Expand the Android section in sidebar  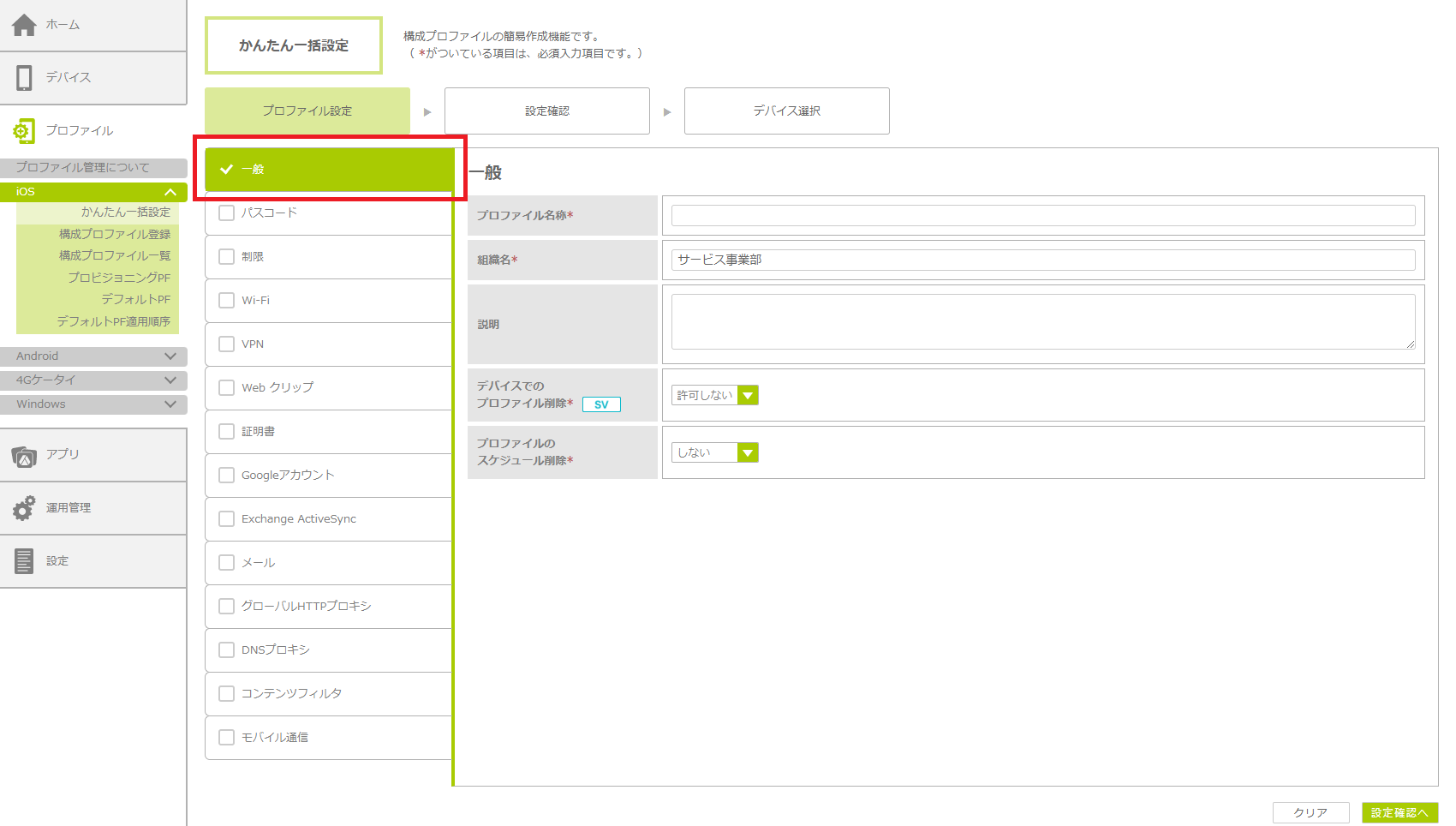(x=170, y=356)
